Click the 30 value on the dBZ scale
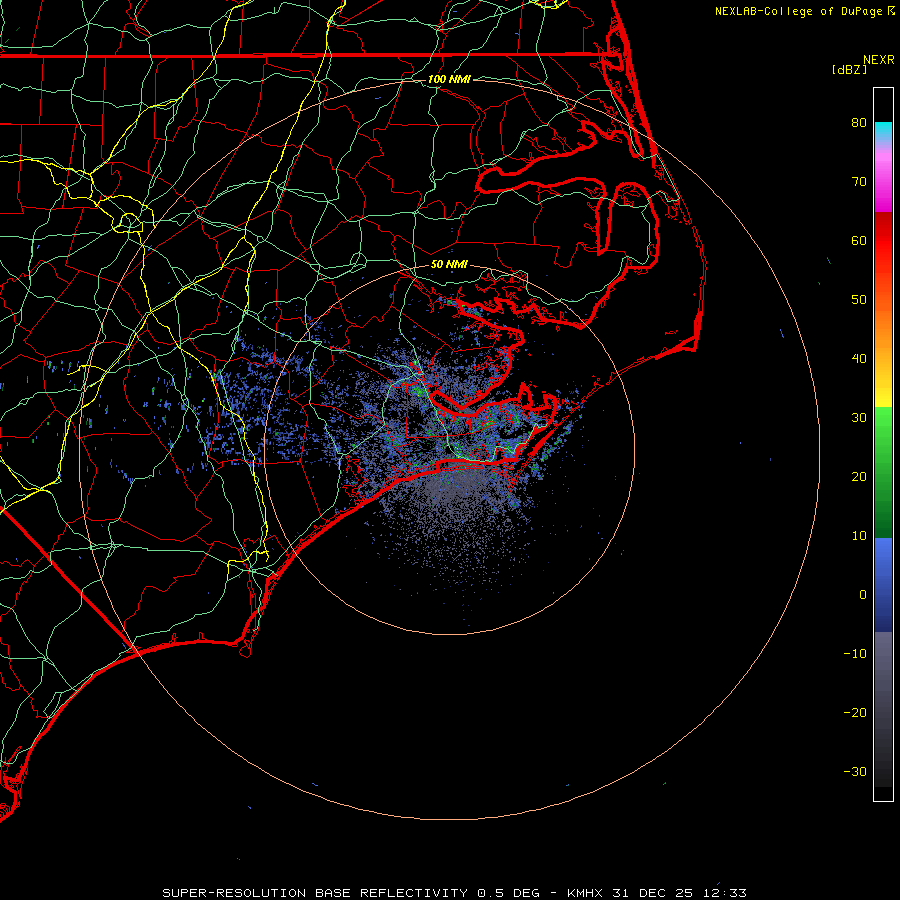900x900 pixels. click(859, 418)
